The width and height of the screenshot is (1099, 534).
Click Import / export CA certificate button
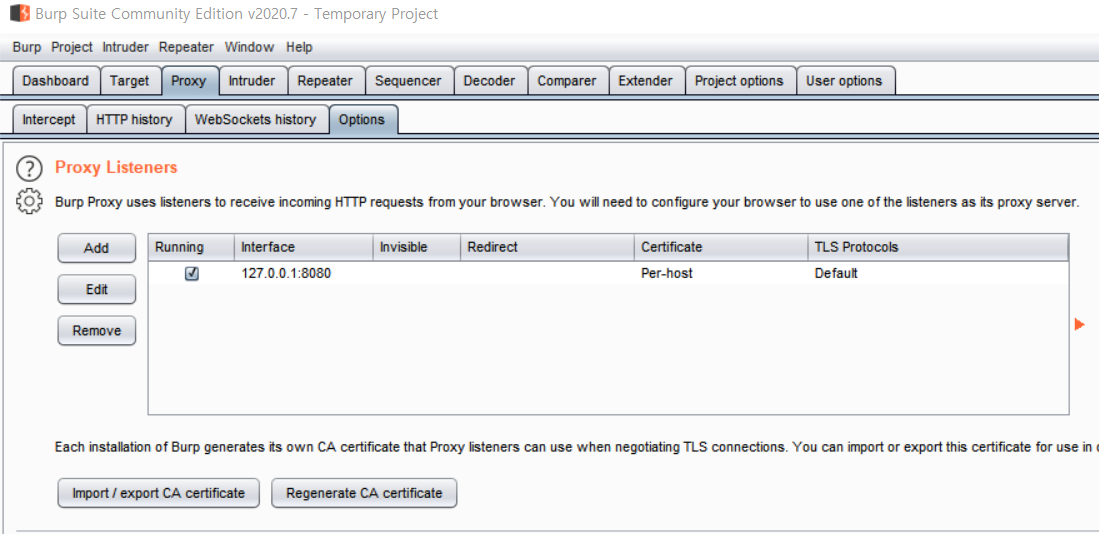click(158, 493)
